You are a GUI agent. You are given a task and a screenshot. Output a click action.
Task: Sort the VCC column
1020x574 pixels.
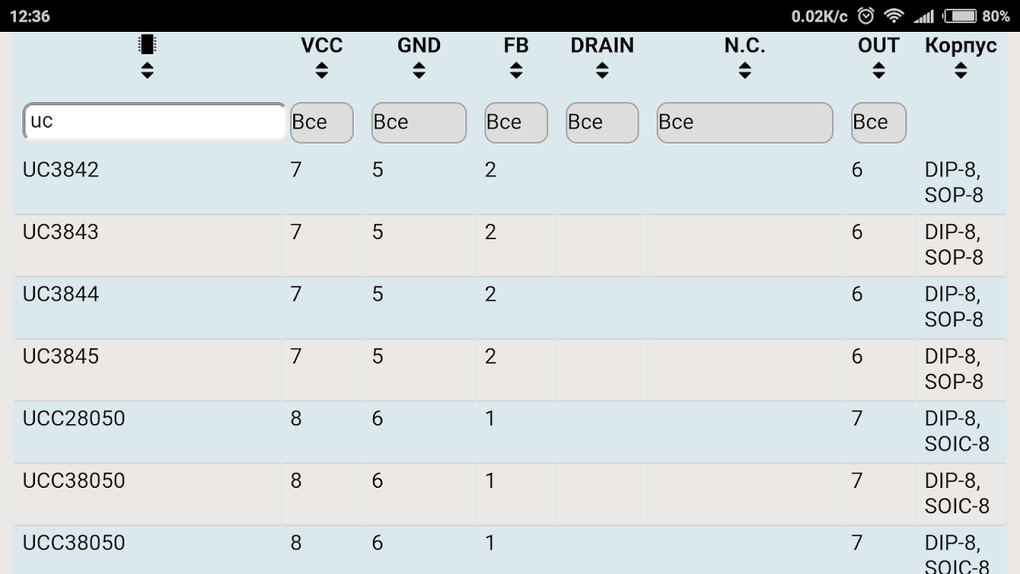[321, 70]
